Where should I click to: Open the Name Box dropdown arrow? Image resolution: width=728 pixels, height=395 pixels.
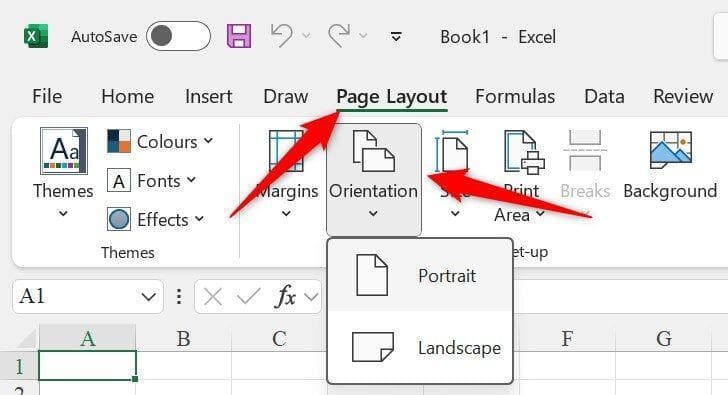149,297
